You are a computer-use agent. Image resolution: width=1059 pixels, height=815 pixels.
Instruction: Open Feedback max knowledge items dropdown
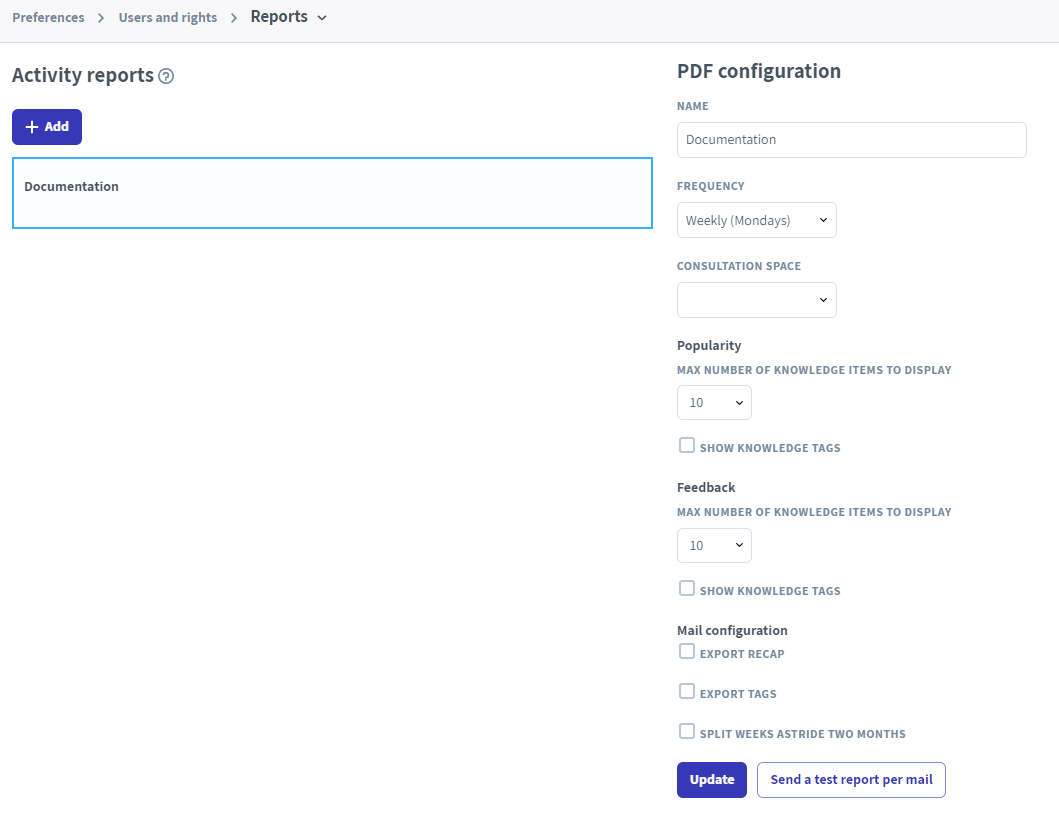pos(714,545)
